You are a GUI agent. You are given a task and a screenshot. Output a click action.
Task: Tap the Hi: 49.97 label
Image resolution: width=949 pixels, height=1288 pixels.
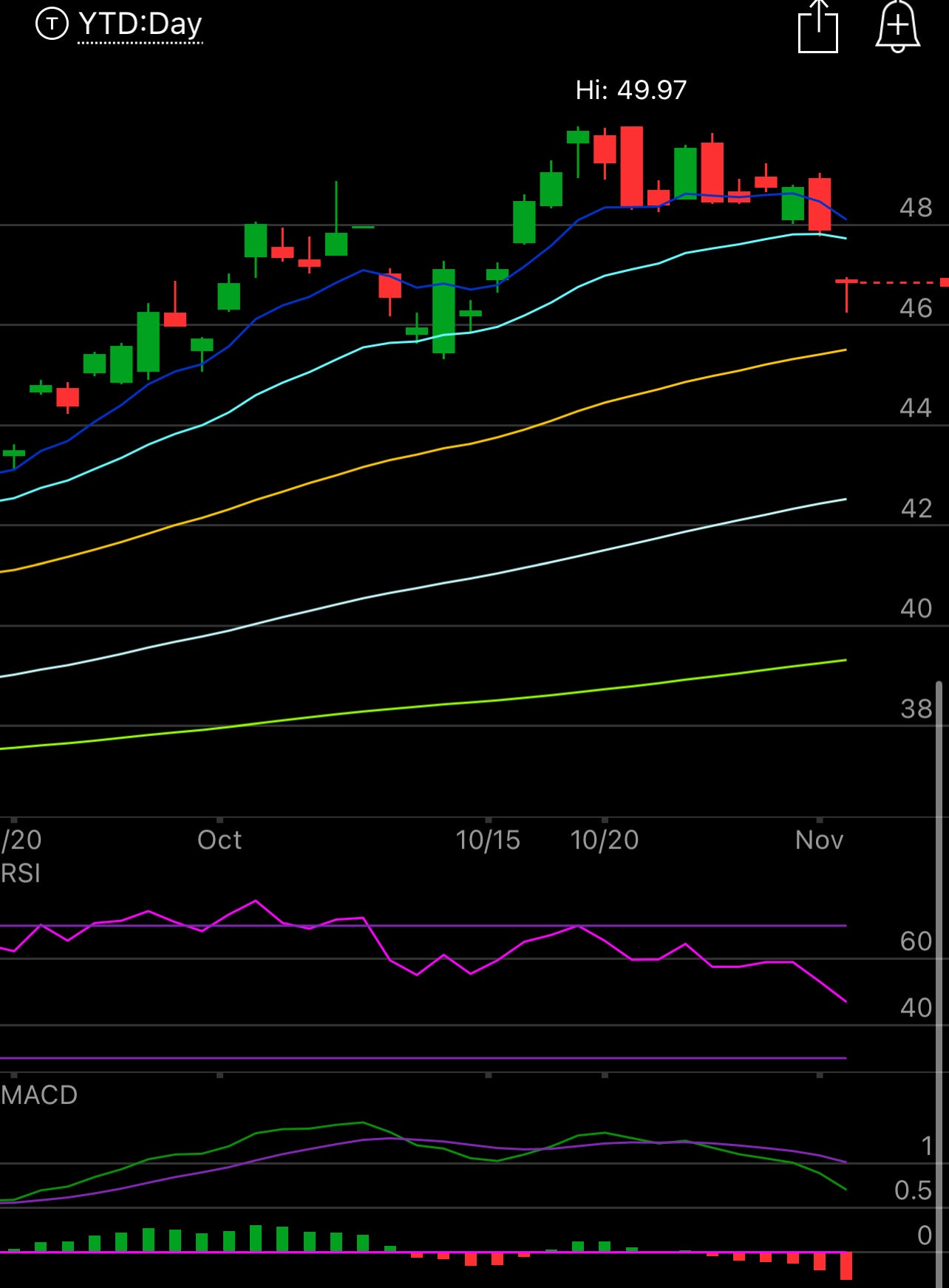(631, 90)
